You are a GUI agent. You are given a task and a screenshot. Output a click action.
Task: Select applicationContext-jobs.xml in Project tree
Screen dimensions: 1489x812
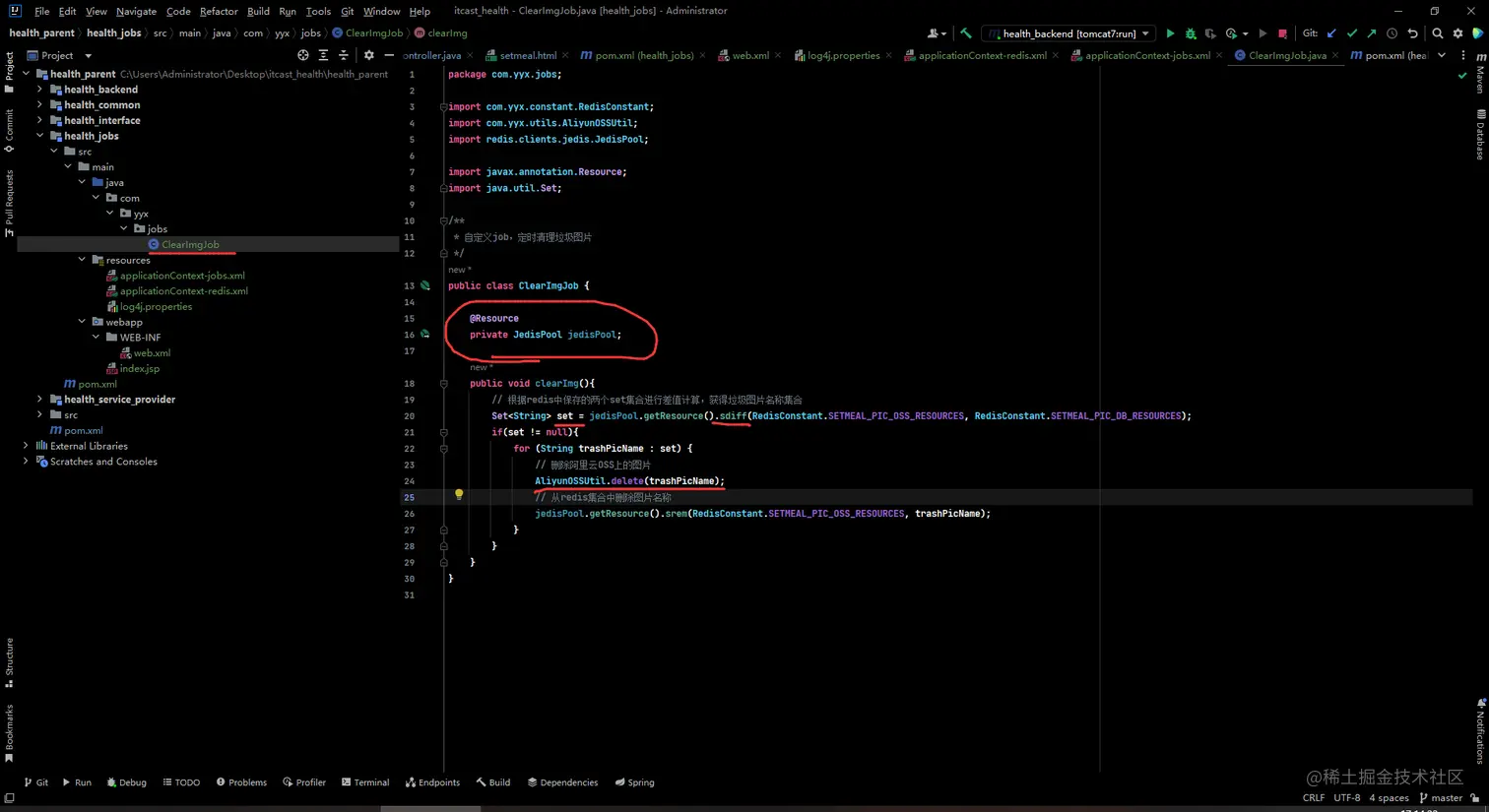point(176,276)
